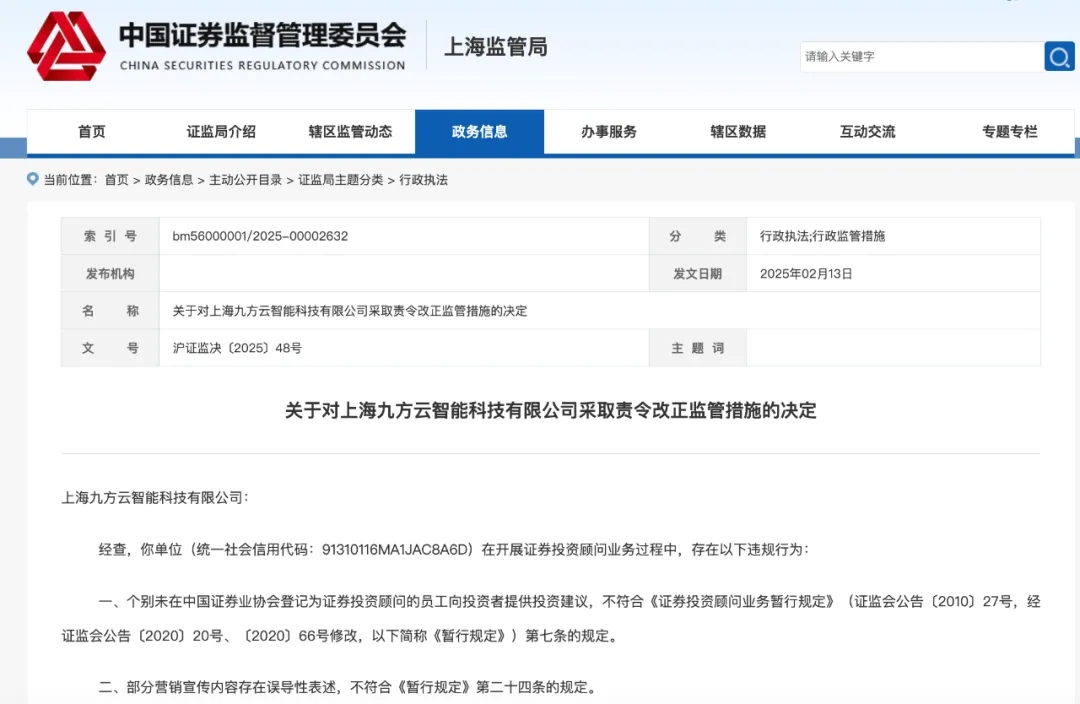Click the CSRC red logo
The width and height of the screenshot is (1080, 704).
tap(66, 46)
